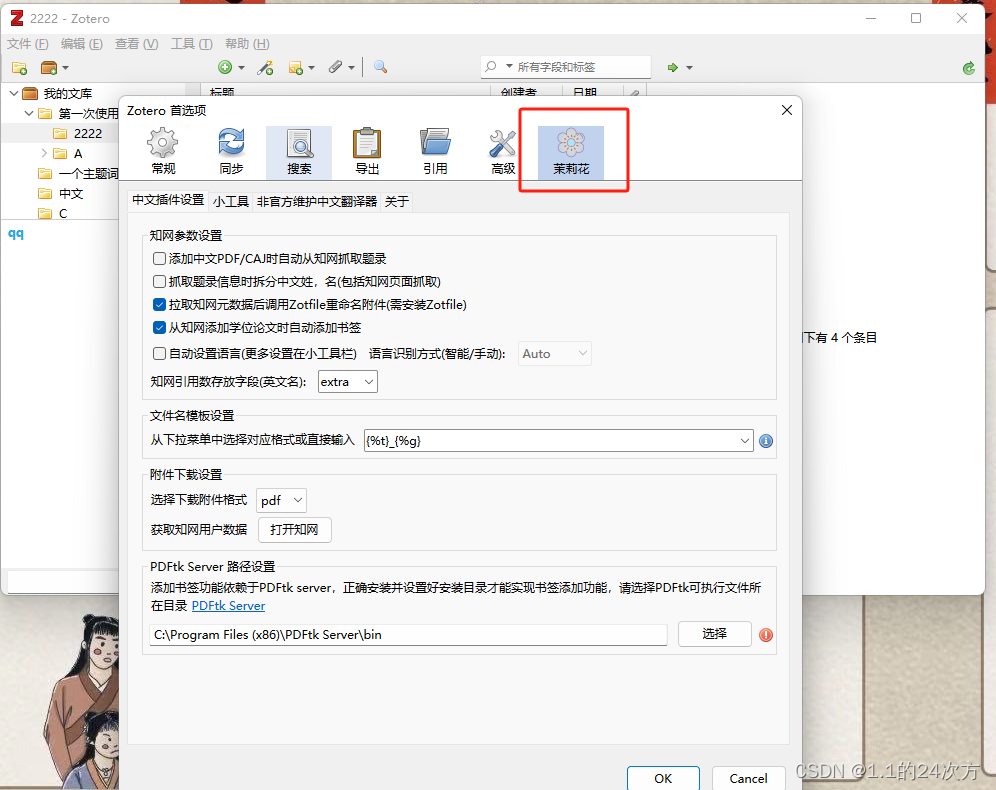This screenshot has height=790, width=996.
Task: Open the 编辑 (E) menu
Action: pos(81,44)
